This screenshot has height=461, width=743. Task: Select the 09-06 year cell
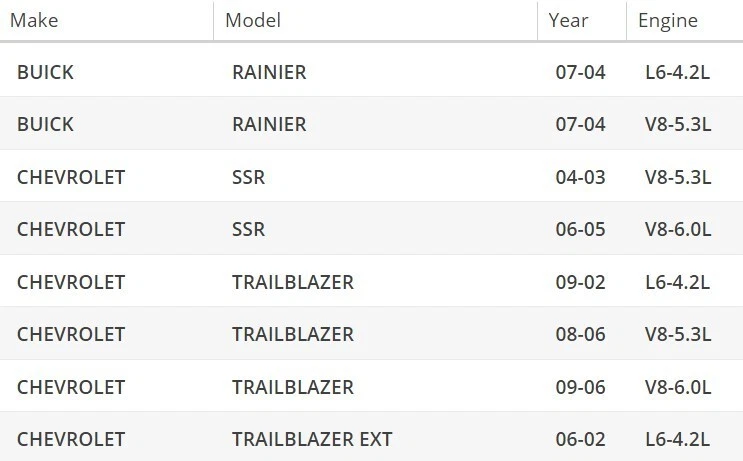[x=581, y=386]
